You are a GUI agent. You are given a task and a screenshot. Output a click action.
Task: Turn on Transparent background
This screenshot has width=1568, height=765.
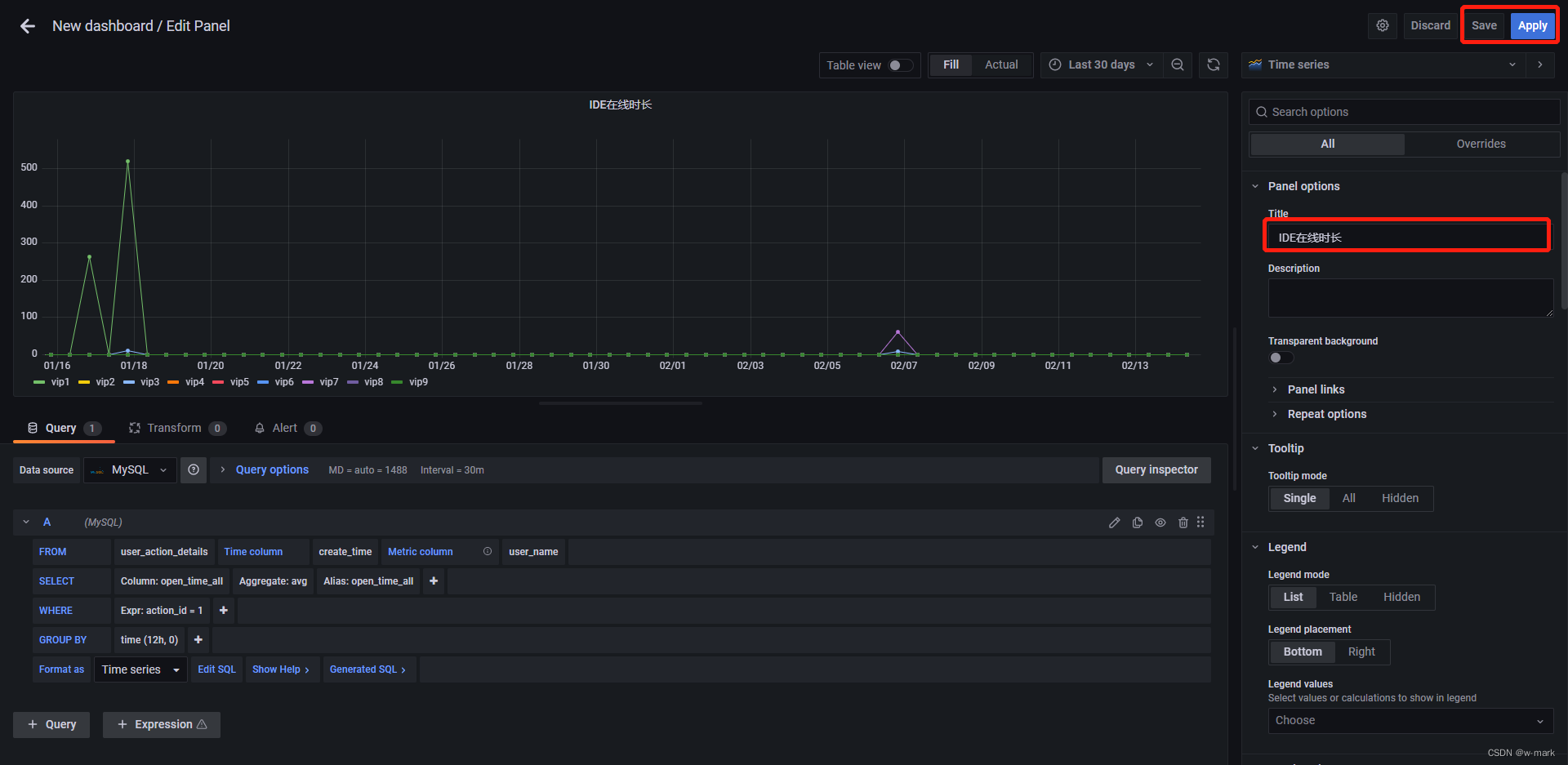pos(1280,357)
